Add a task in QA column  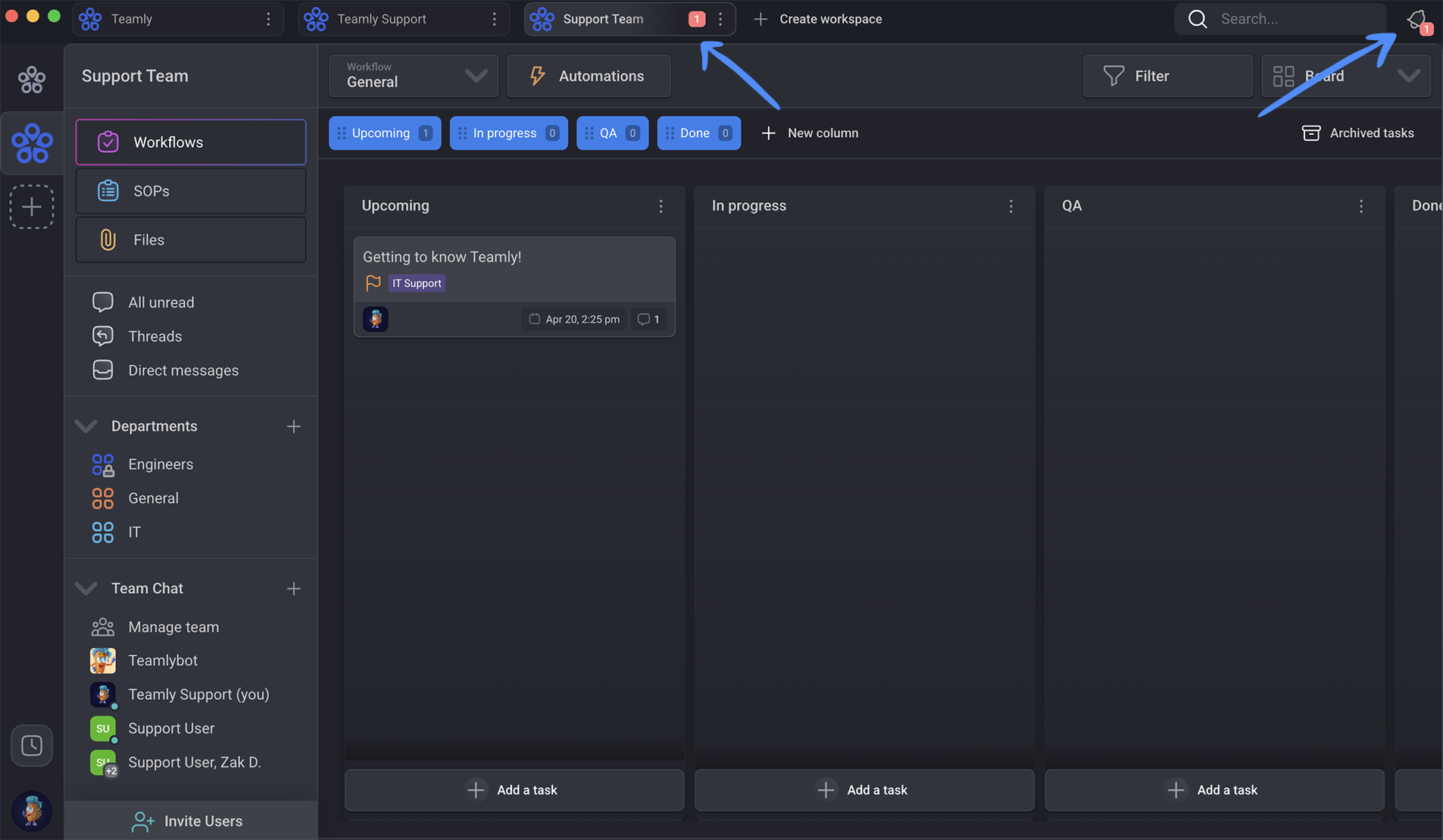(1214, 790)
